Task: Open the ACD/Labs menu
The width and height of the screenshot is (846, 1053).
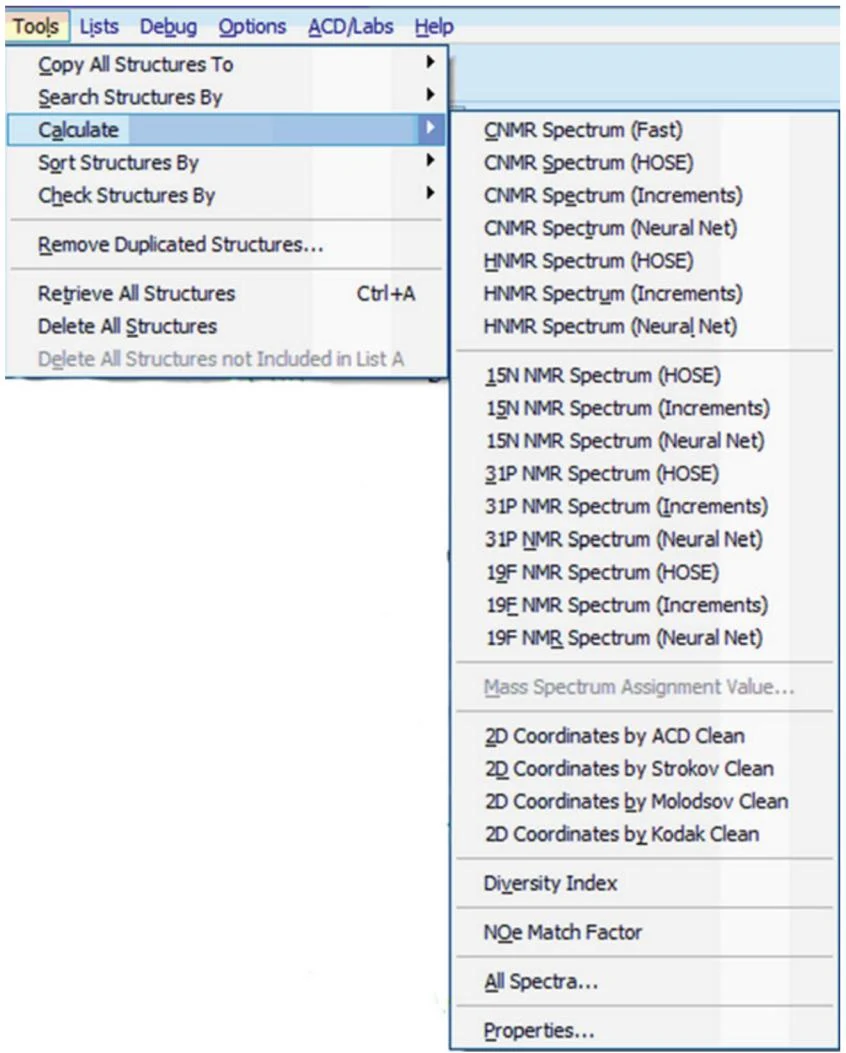Action: (350, 27)
